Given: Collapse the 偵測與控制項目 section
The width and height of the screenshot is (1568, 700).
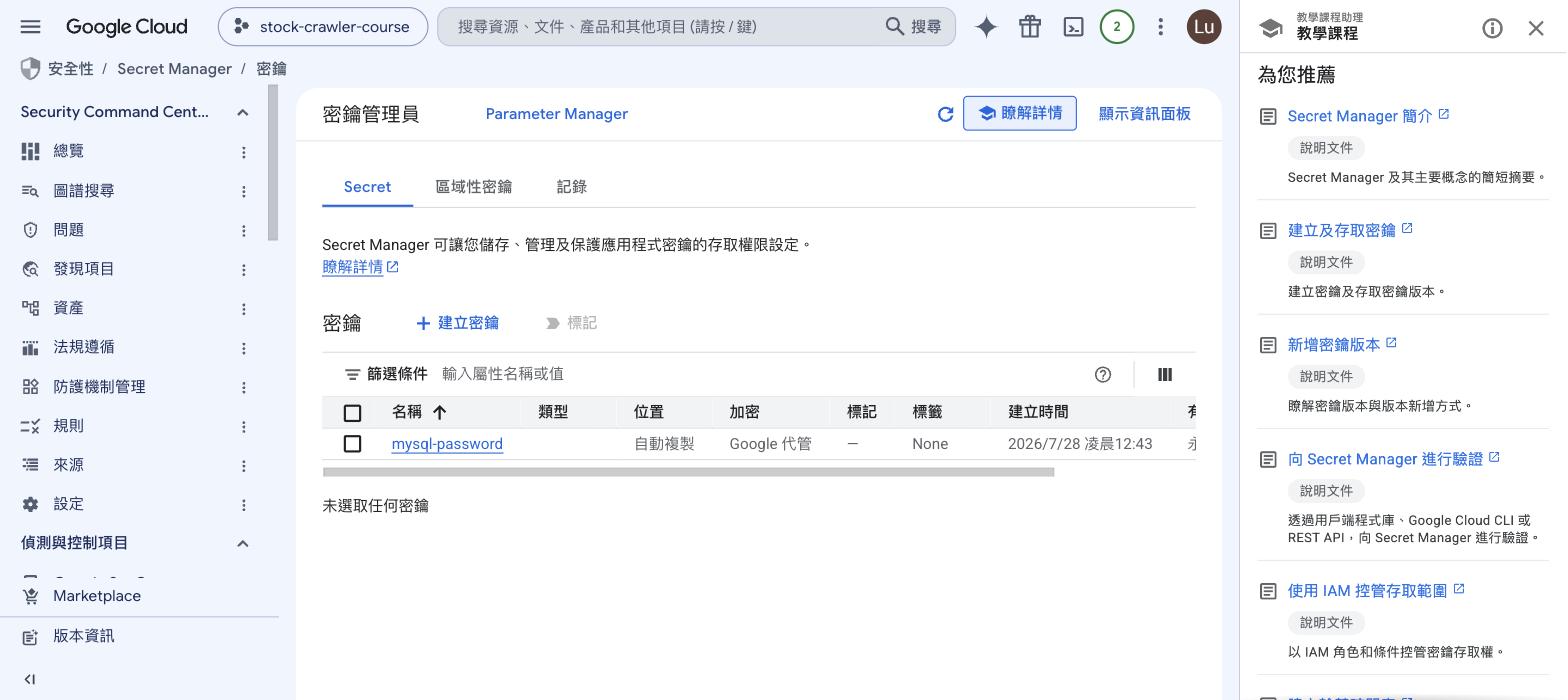Looking at the screenshot, I should [242, 543].
